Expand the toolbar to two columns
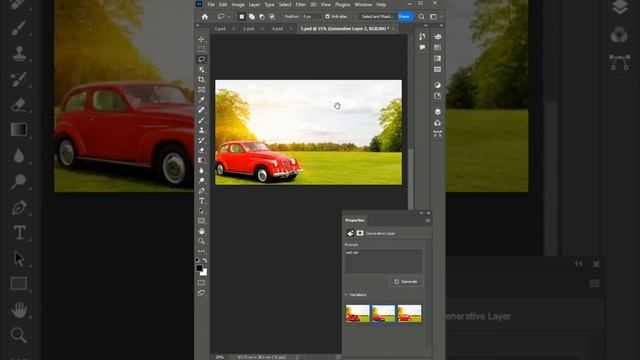640x360 pixels. [198, 26]
